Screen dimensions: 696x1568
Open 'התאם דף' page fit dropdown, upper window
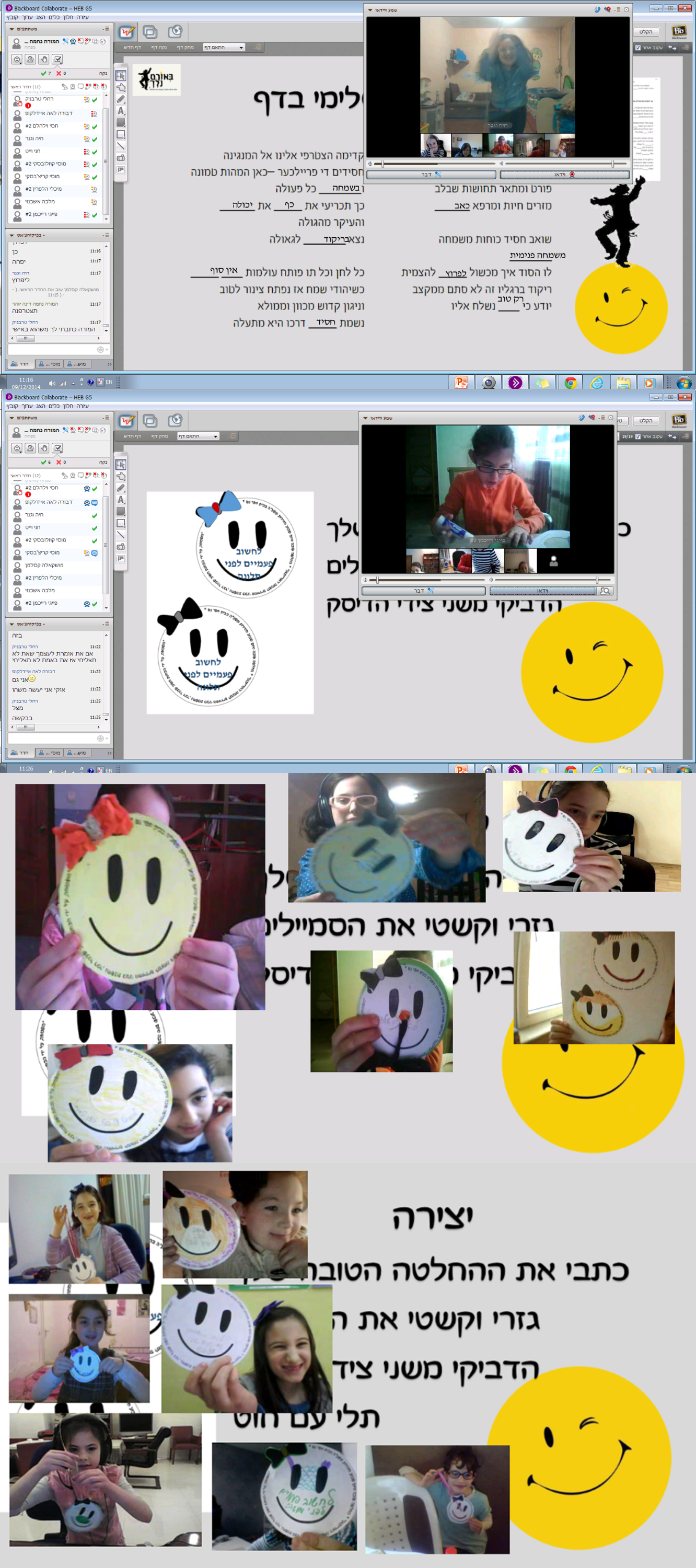223,48
